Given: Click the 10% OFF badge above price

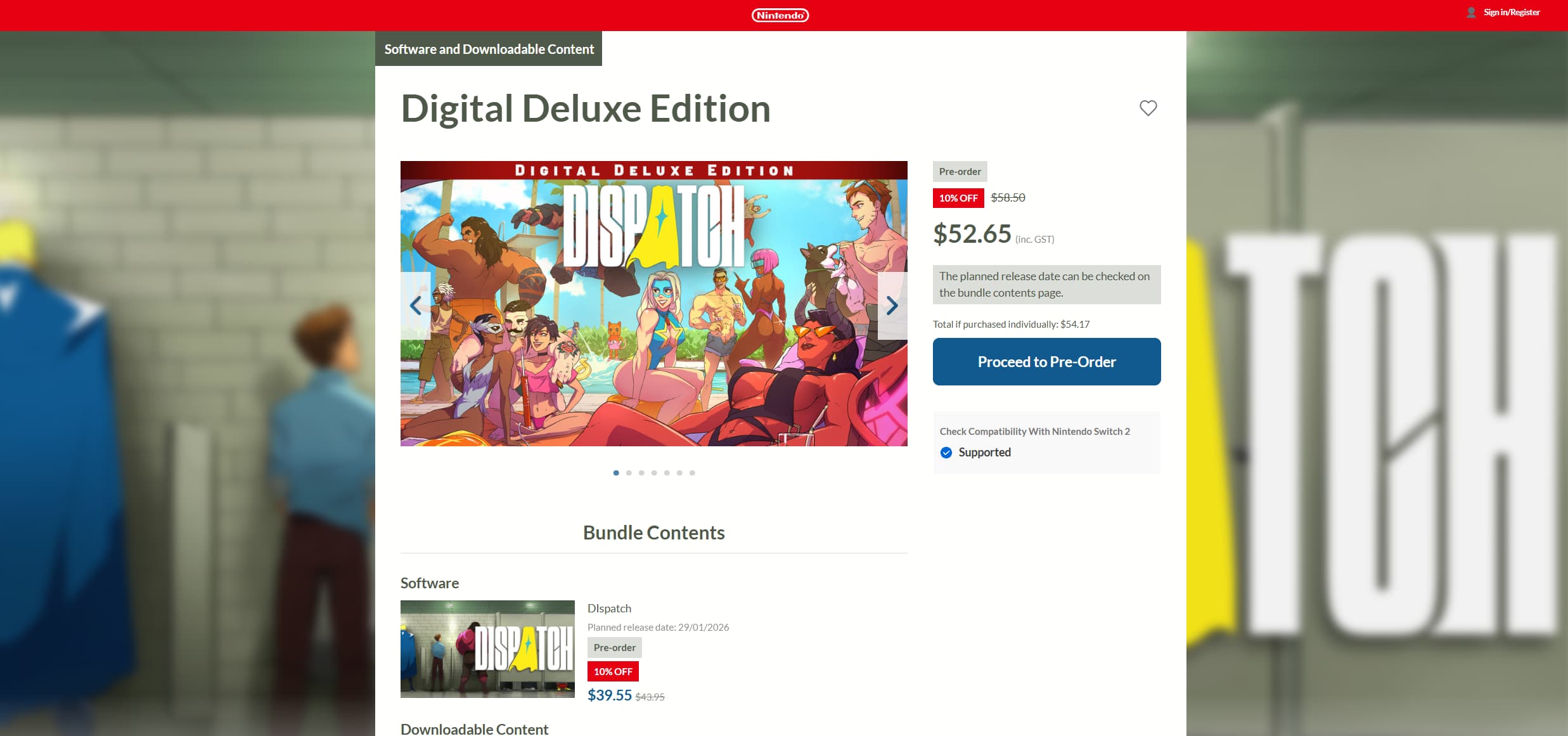Looking at the screenshot, I should (958, 198).
